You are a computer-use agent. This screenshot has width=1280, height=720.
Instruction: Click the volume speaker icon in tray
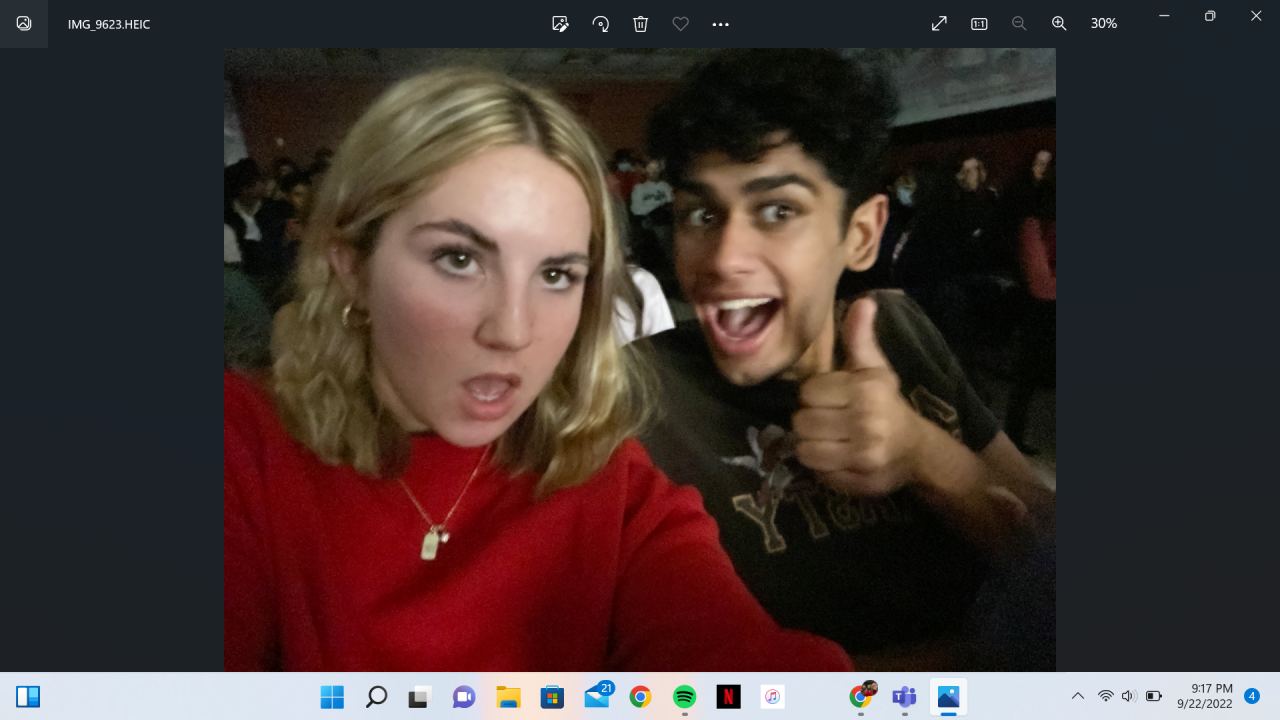pos(1129,696)
